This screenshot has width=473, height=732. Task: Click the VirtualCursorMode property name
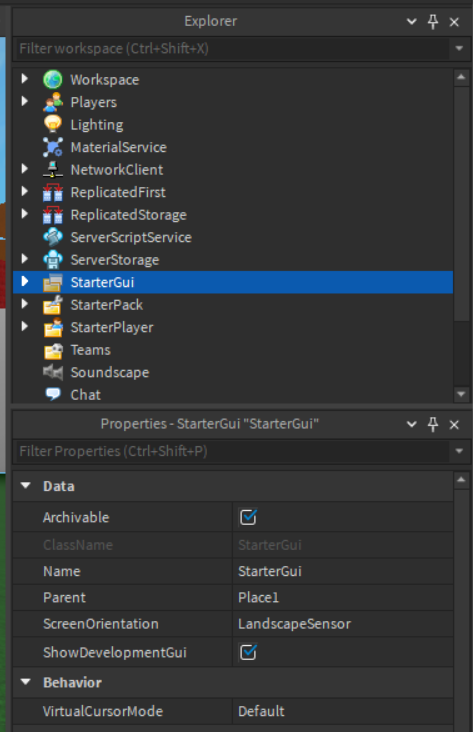point(103,711)
